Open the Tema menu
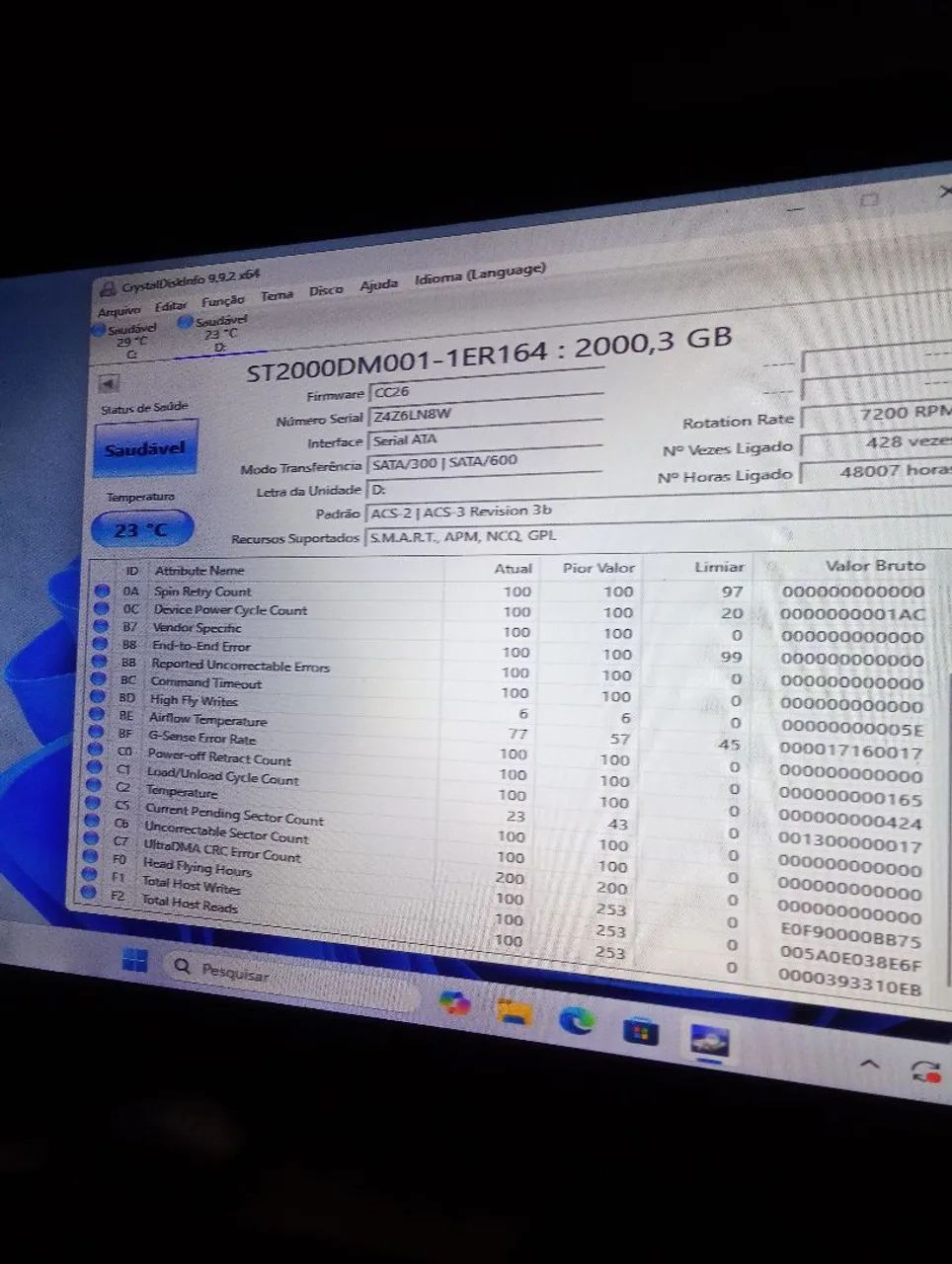This screenshot has width=952, height=1264. pos(278,296)
